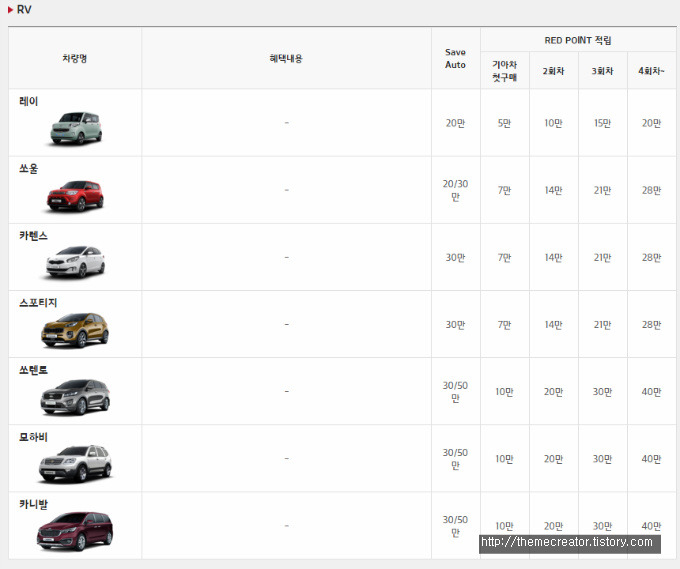This screenshot has width=680, height=569.
Task: Click the red 쏘울 car image
Action: coord(75,196)
